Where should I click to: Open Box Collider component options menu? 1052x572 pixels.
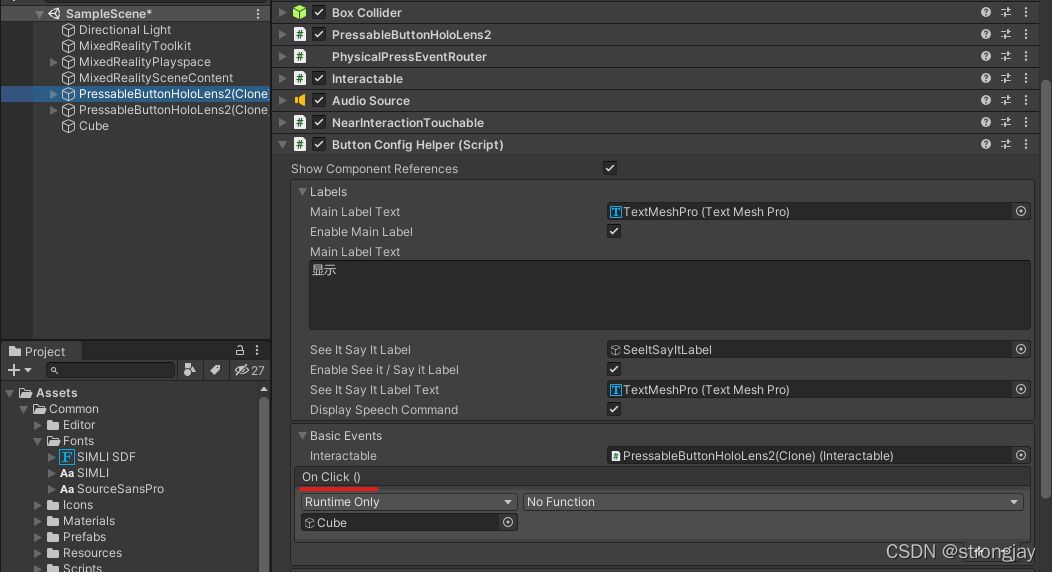[1026, 12]
